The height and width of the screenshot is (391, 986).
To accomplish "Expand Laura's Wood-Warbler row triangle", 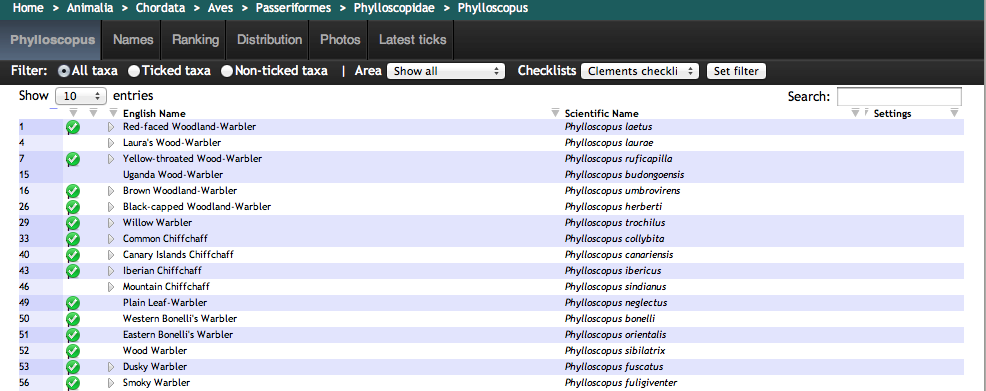I will 111,143.
